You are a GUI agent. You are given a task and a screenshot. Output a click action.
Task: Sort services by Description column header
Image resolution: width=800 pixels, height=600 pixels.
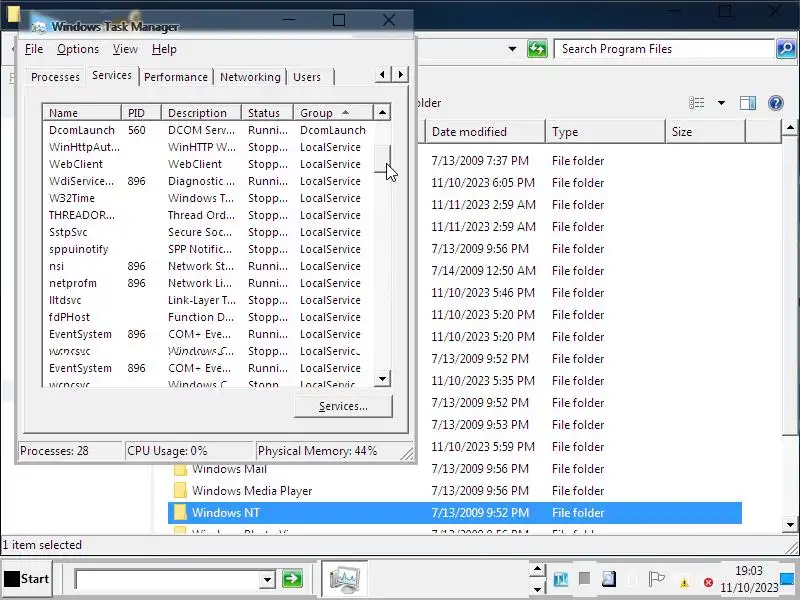201,113
